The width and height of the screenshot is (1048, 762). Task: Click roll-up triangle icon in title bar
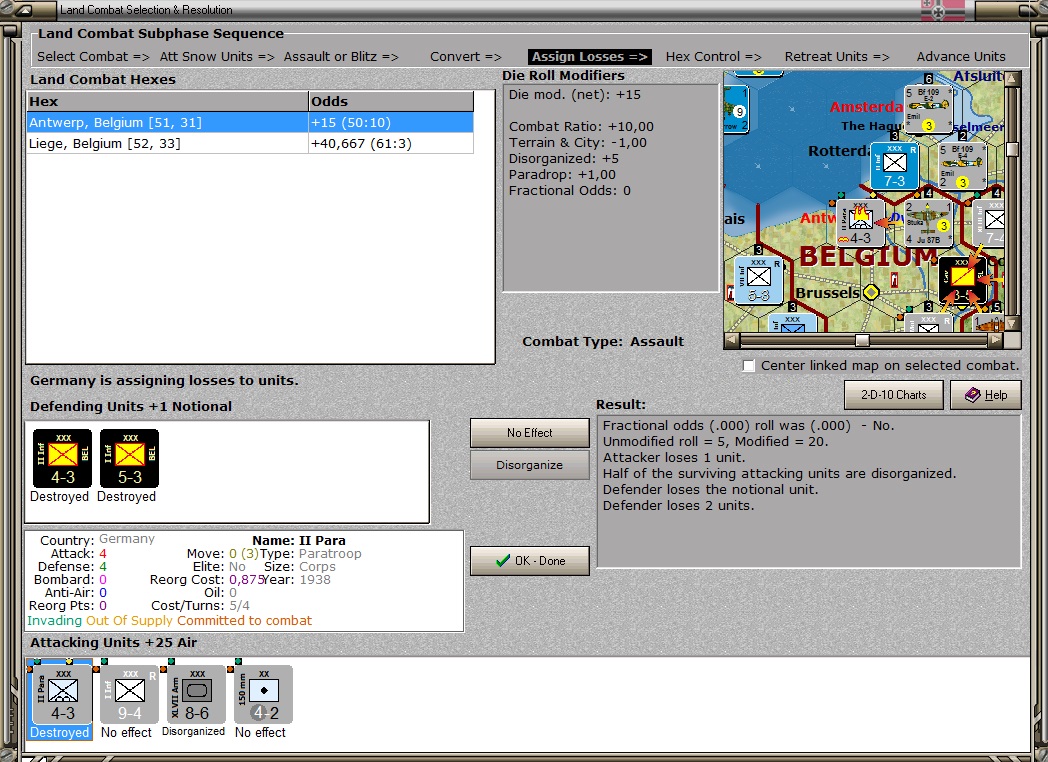click(23, 10)
